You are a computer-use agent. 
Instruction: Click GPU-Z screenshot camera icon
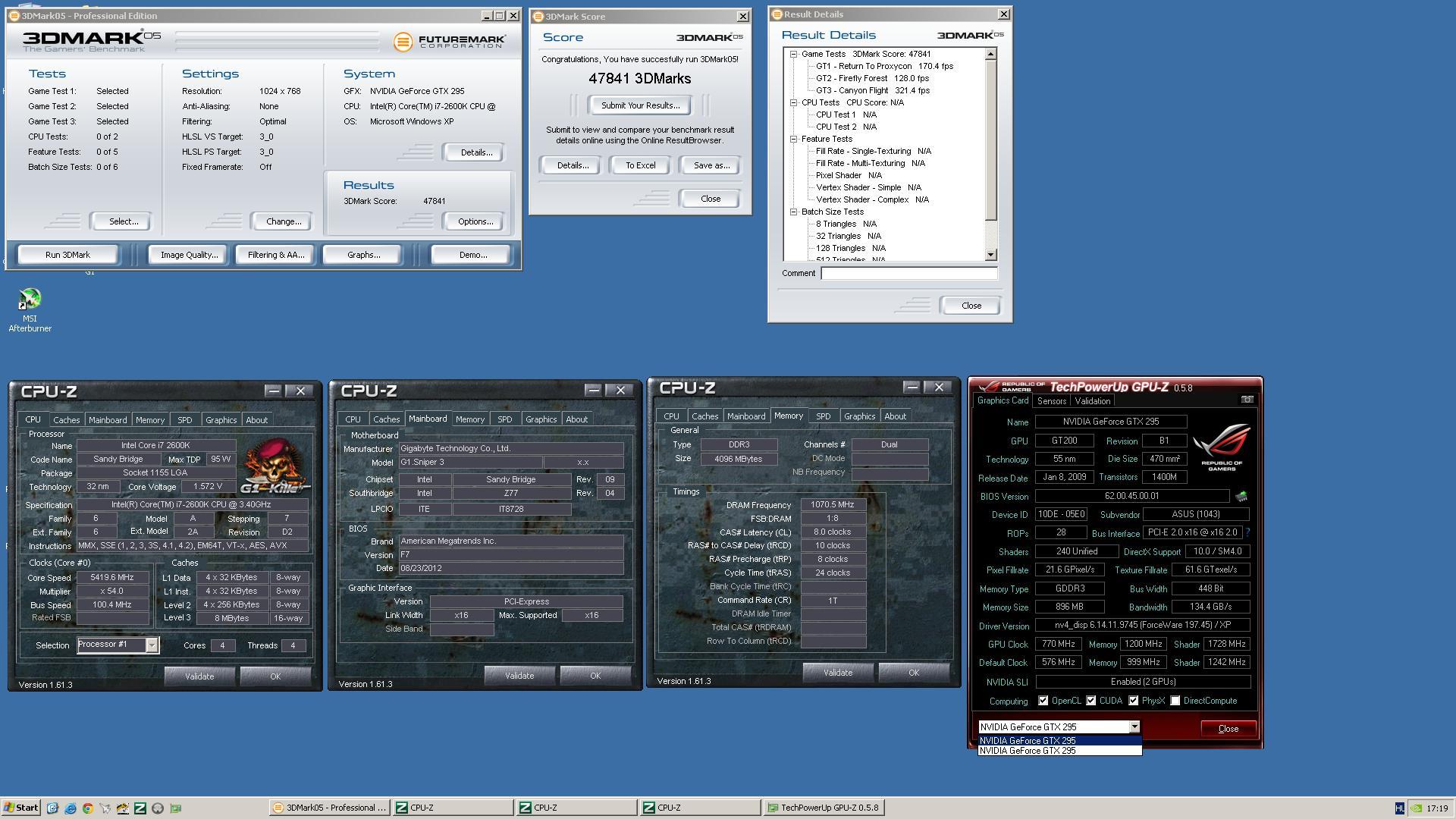point(1247,400)
